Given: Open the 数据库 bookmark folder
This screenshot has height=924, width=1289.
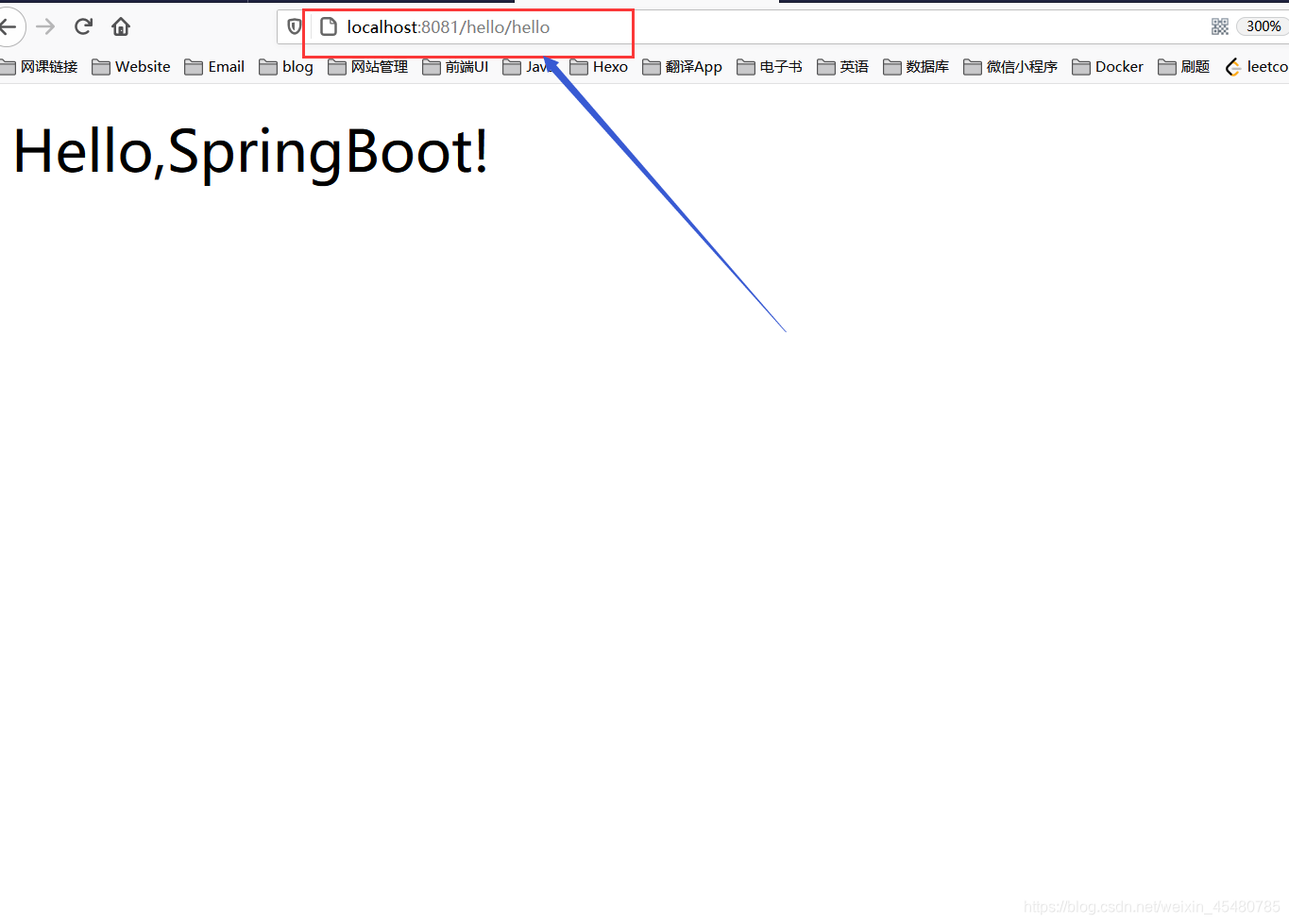Looking at the screenshot, I should pos(916,67).
